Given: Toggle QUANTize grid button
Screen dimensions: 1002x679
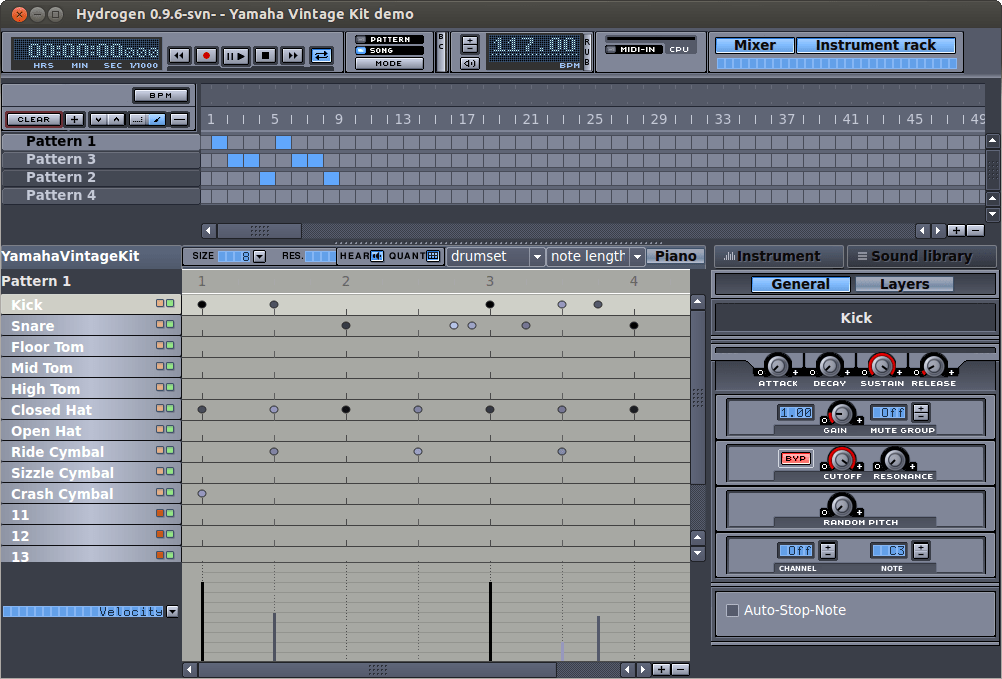Looking at the screenshot, I should tap(433, 256).
